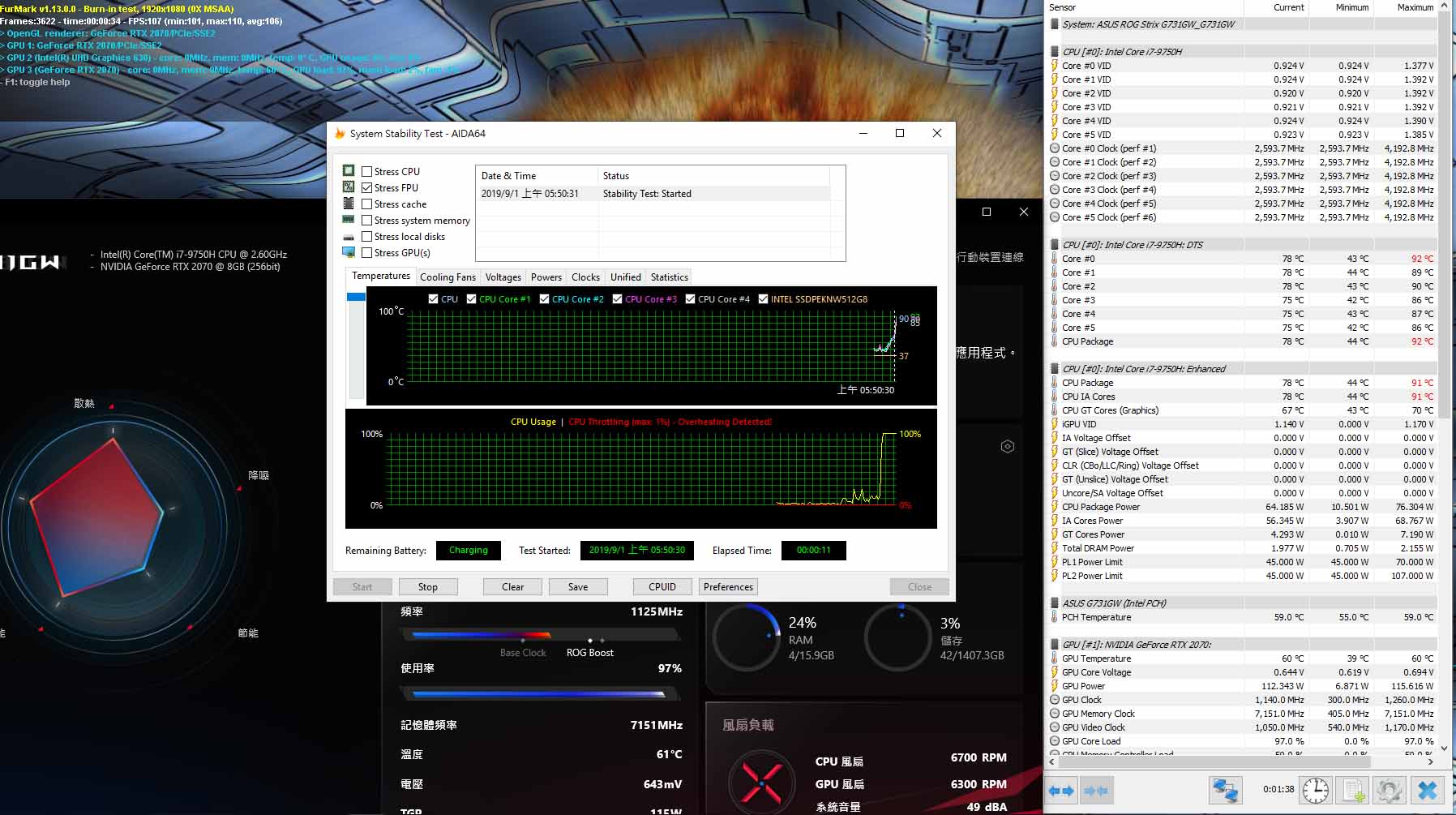Click the Maximum column header
Viewport: 1456px width, 815px height.
pyautogui.click(x=1405, y=7)
